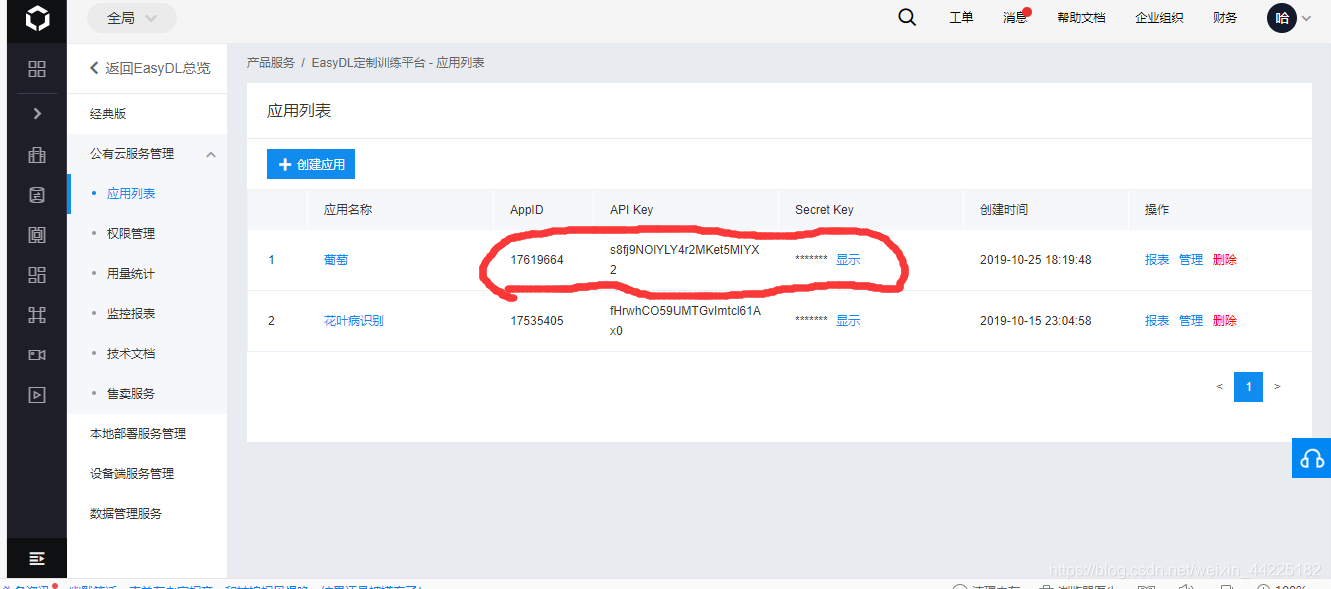
Task: Click the 创建时间 column header
Action: click(1004, 210)
